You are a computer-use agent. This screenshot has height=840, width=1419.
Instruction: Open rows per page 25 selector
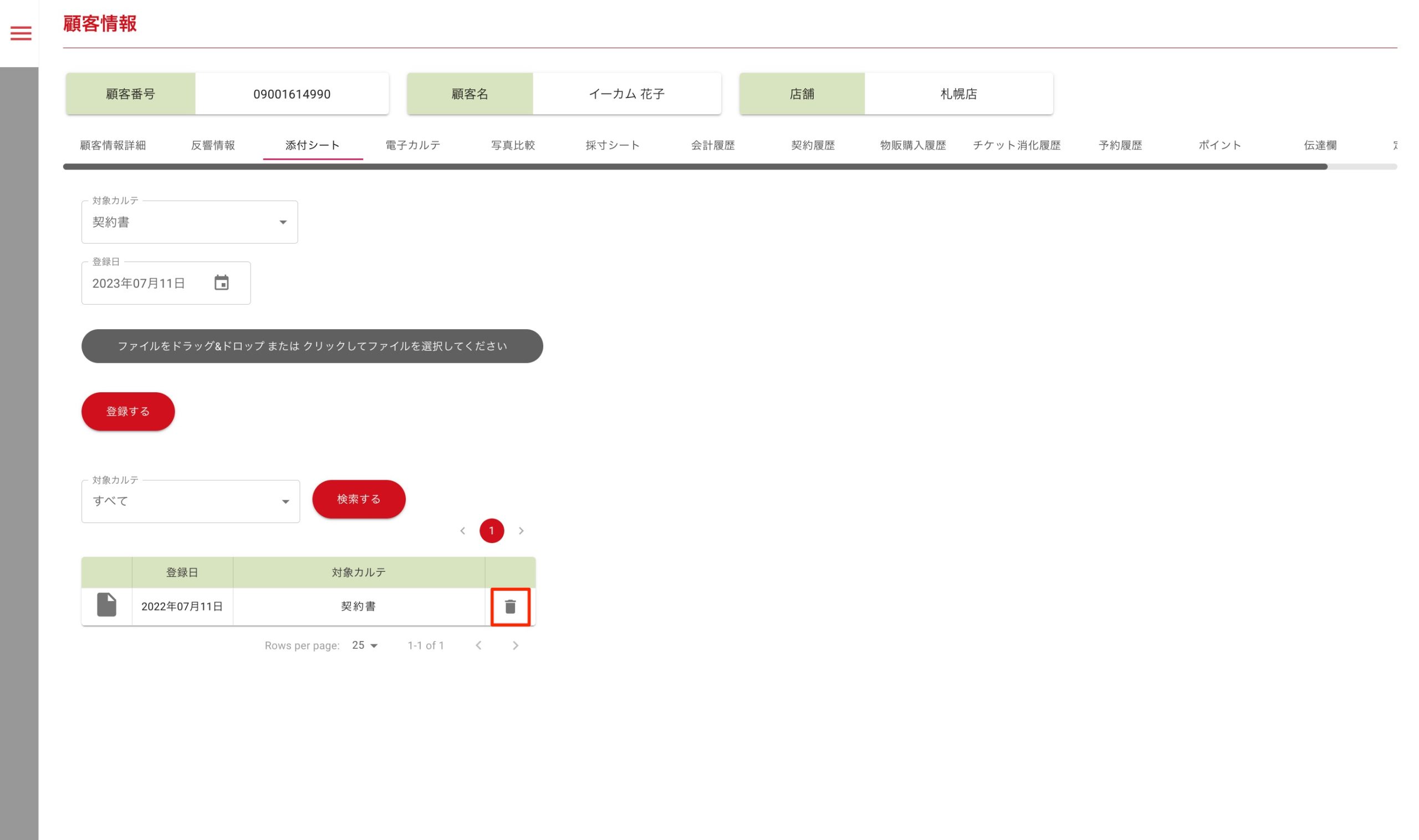tap(365, 646)
